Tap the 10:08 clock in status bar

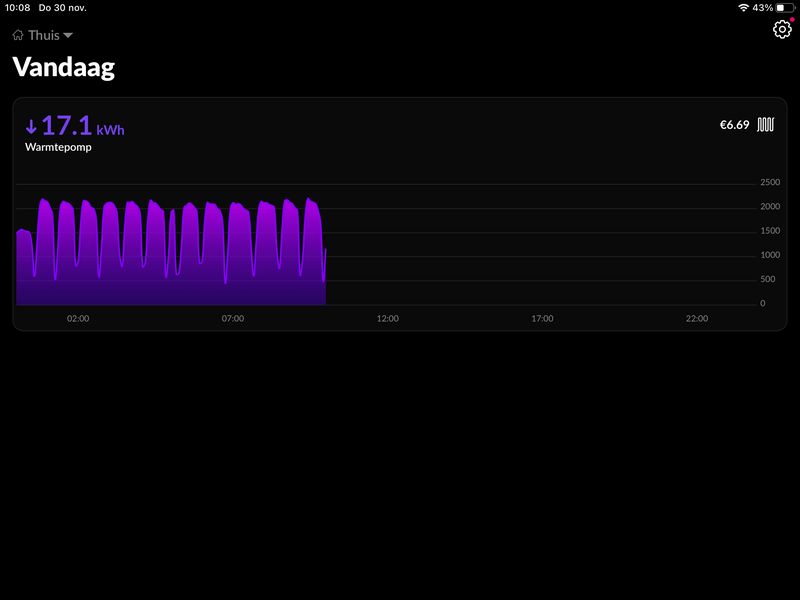17,8
